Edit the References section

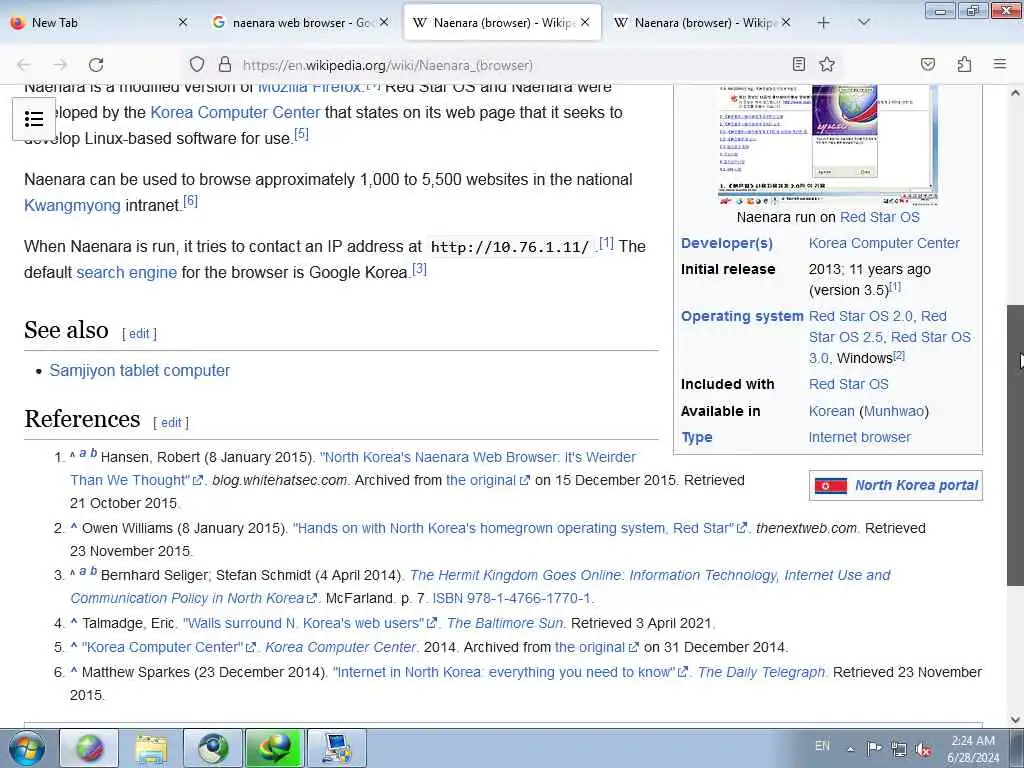171,423
